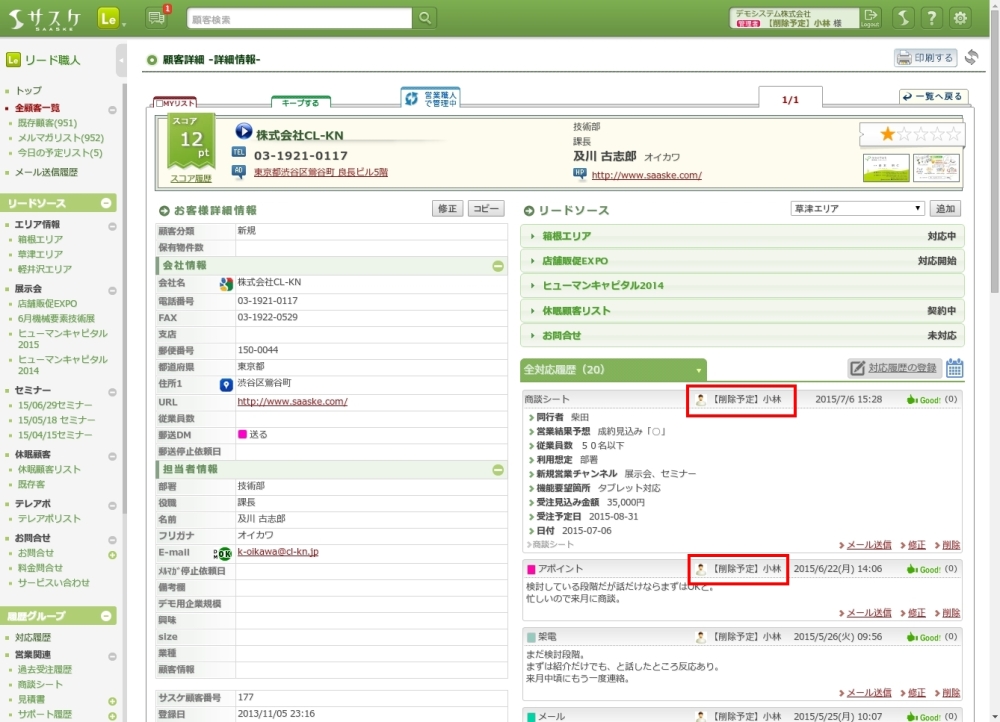Viewport: 1000px width, 722px height.
Task: Collapse the 会社情報 section
Action: click(497, 266)
